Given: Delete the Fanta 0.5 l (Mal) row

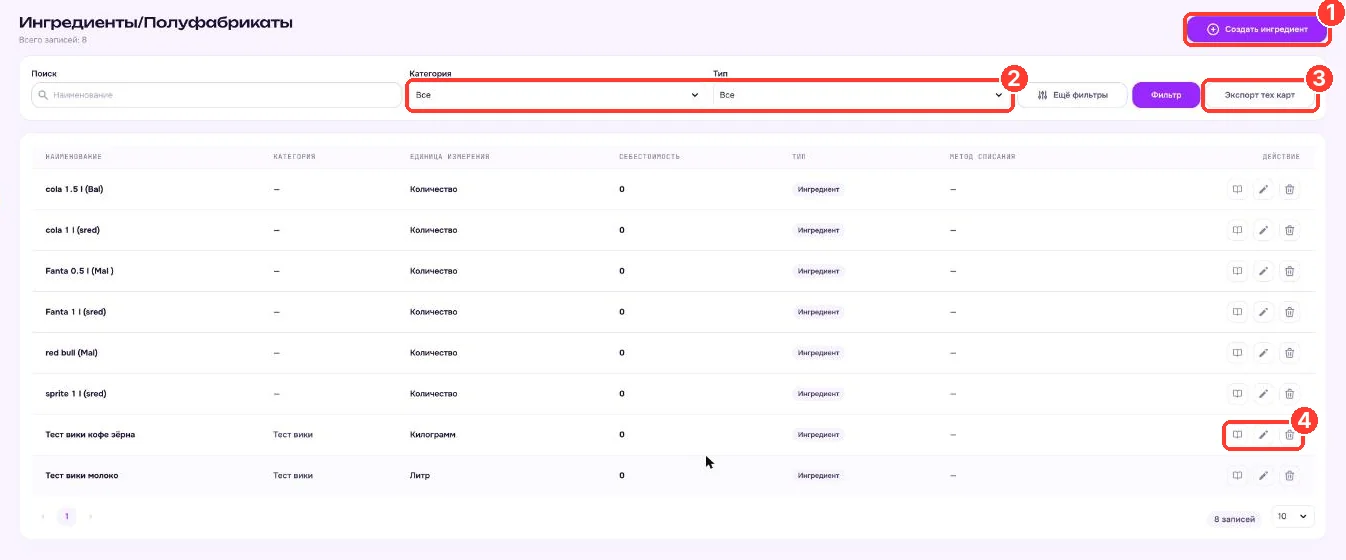Looking at the screenshot, I should coord(1289,271).
